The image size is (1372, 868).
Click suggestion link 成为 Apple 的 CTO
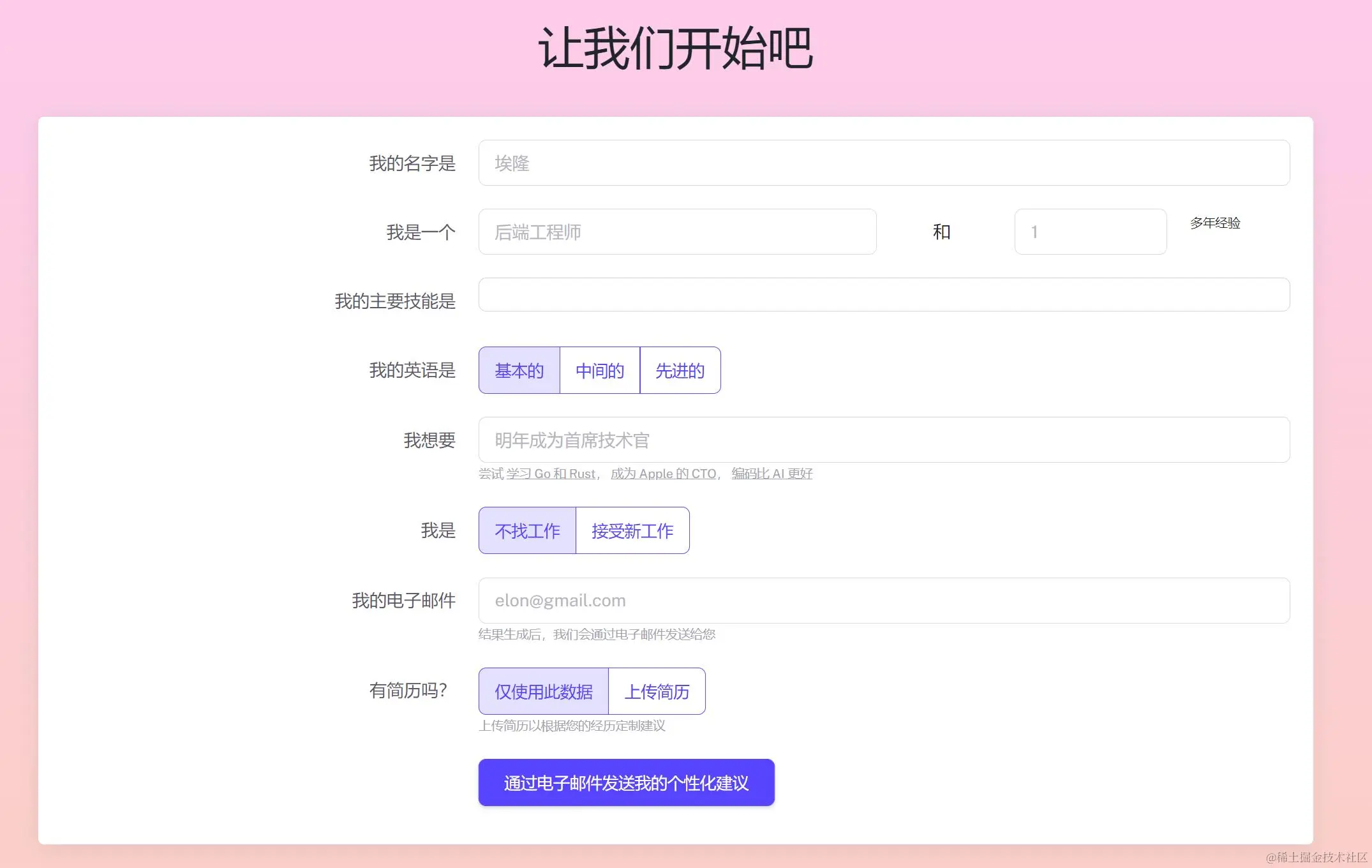(x=664, y=474)
